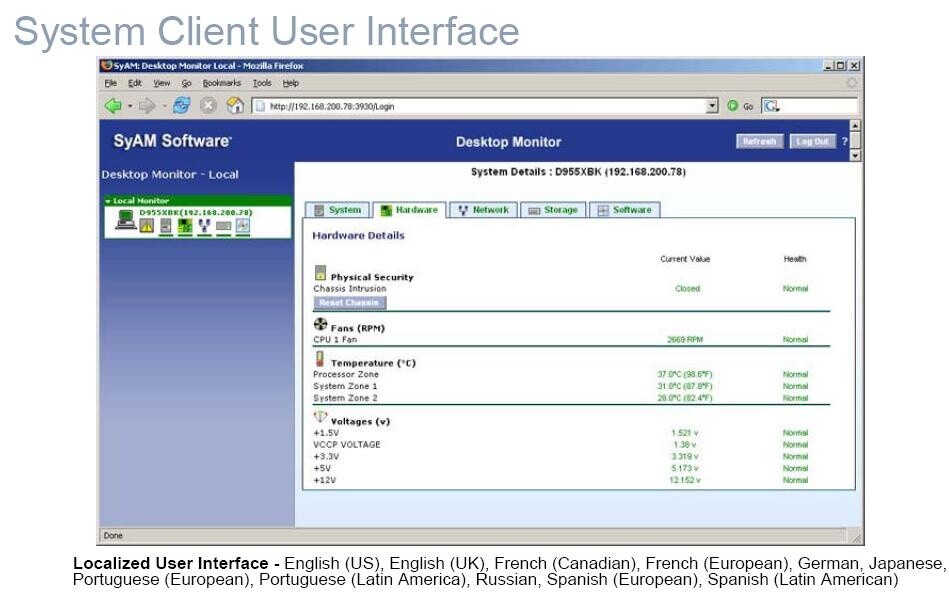Screen dimensions: 949x592
Task: Open the network icon in sidebar
Action: 204,226
